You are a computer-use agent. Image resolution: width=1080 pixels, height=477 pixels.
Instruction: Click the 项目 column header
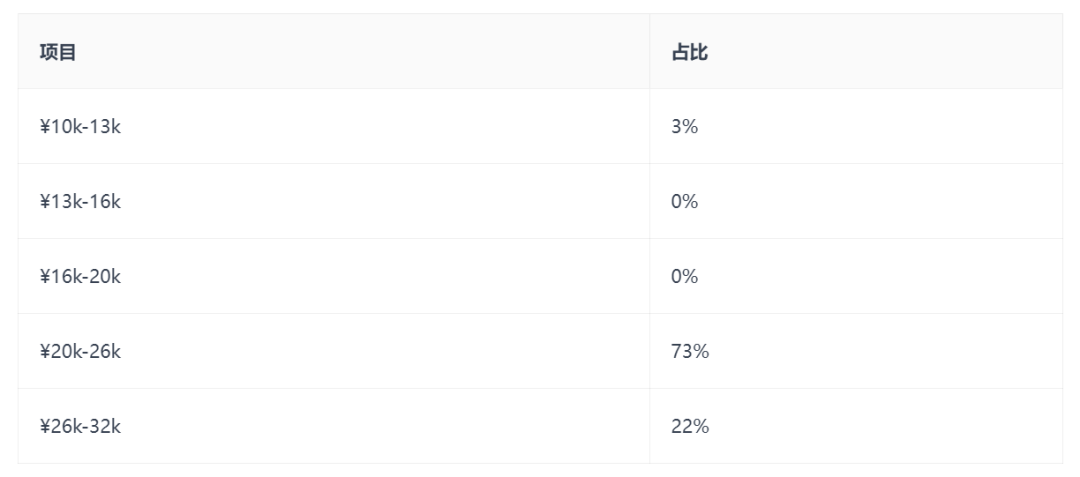58,52
